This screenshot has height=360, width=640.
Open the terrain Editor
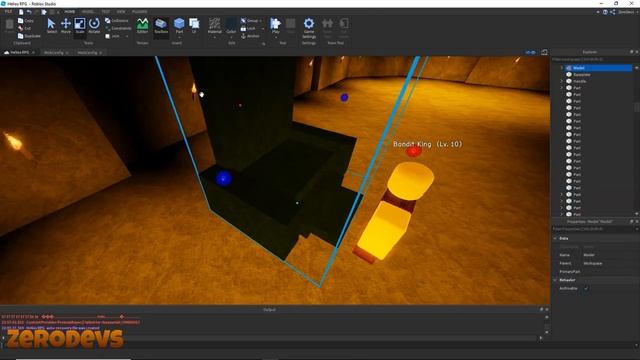(142, 26)
